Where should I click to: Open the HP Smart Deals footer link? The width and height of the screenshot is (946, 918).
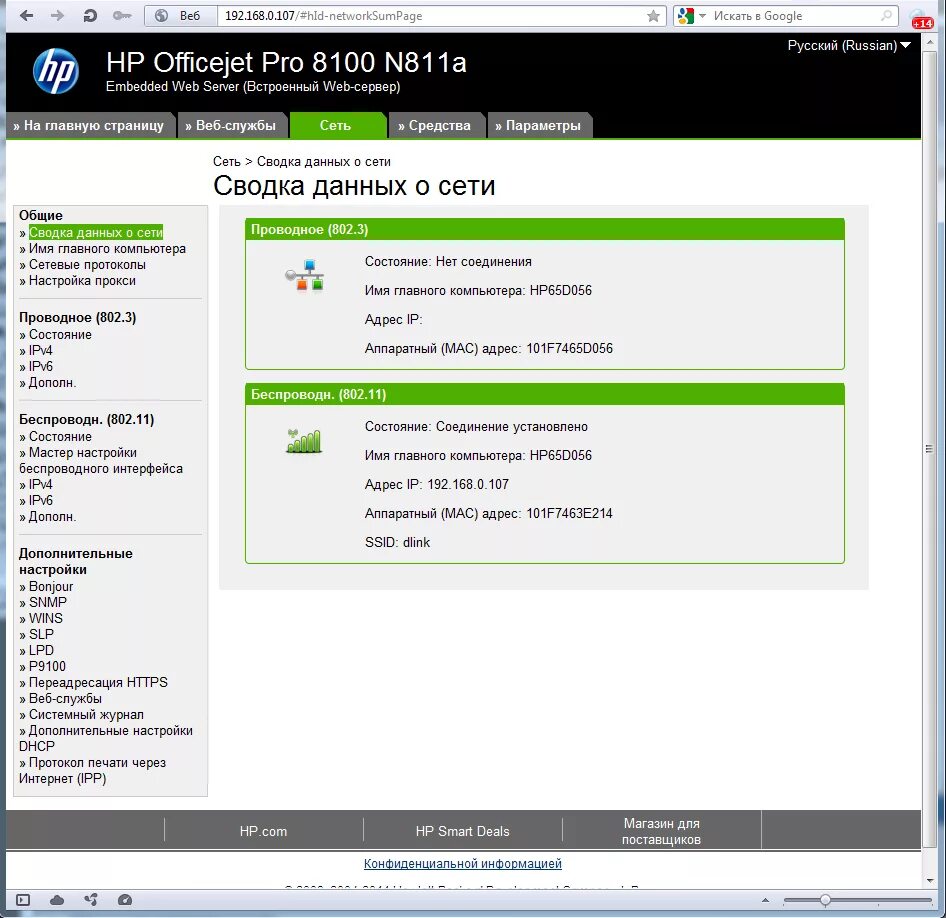(x=462, y=831)
